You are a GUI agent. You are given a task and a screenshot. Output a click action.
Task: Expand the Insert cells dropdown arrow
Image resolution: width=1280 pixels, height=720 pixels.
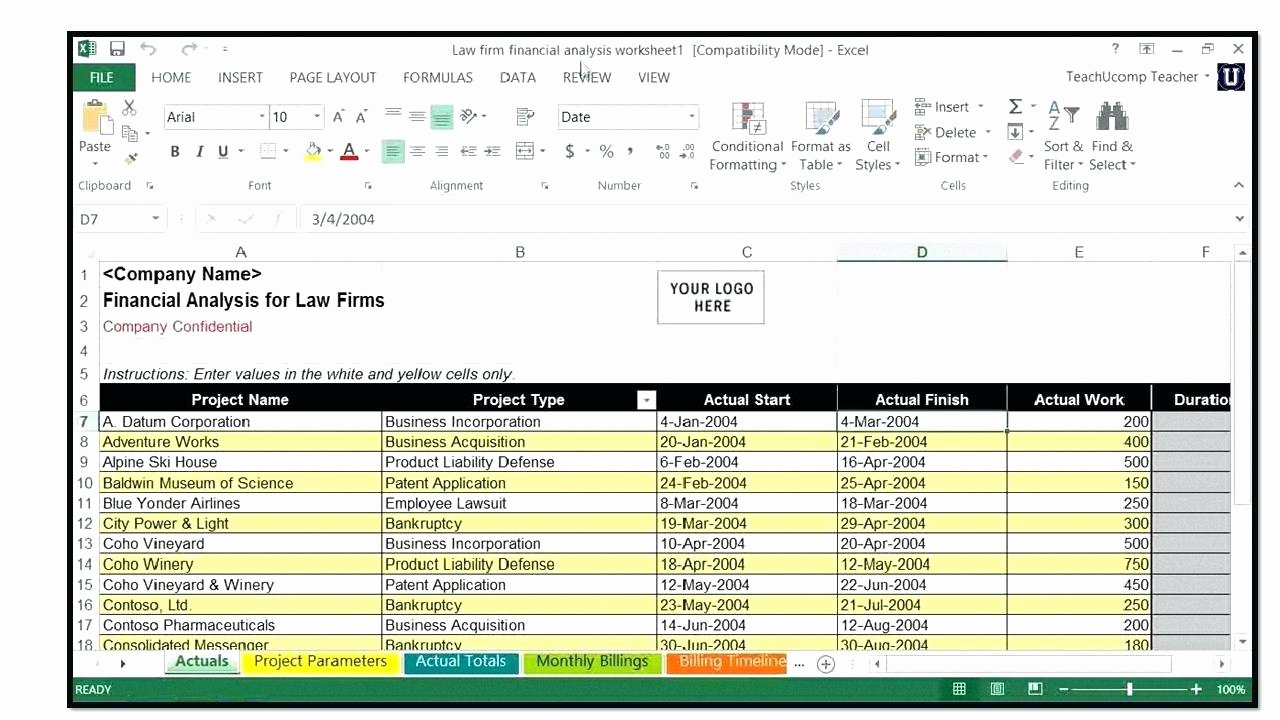tap(981, 107)
